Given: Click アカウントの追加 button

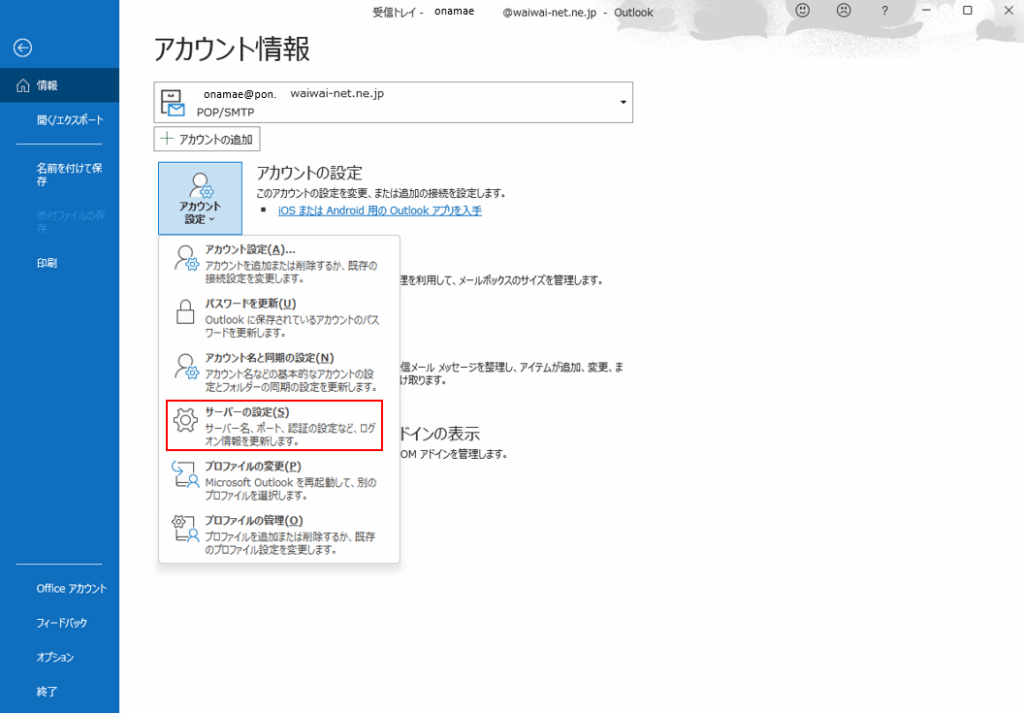Looking at the screenshot, I should point(207,139).
